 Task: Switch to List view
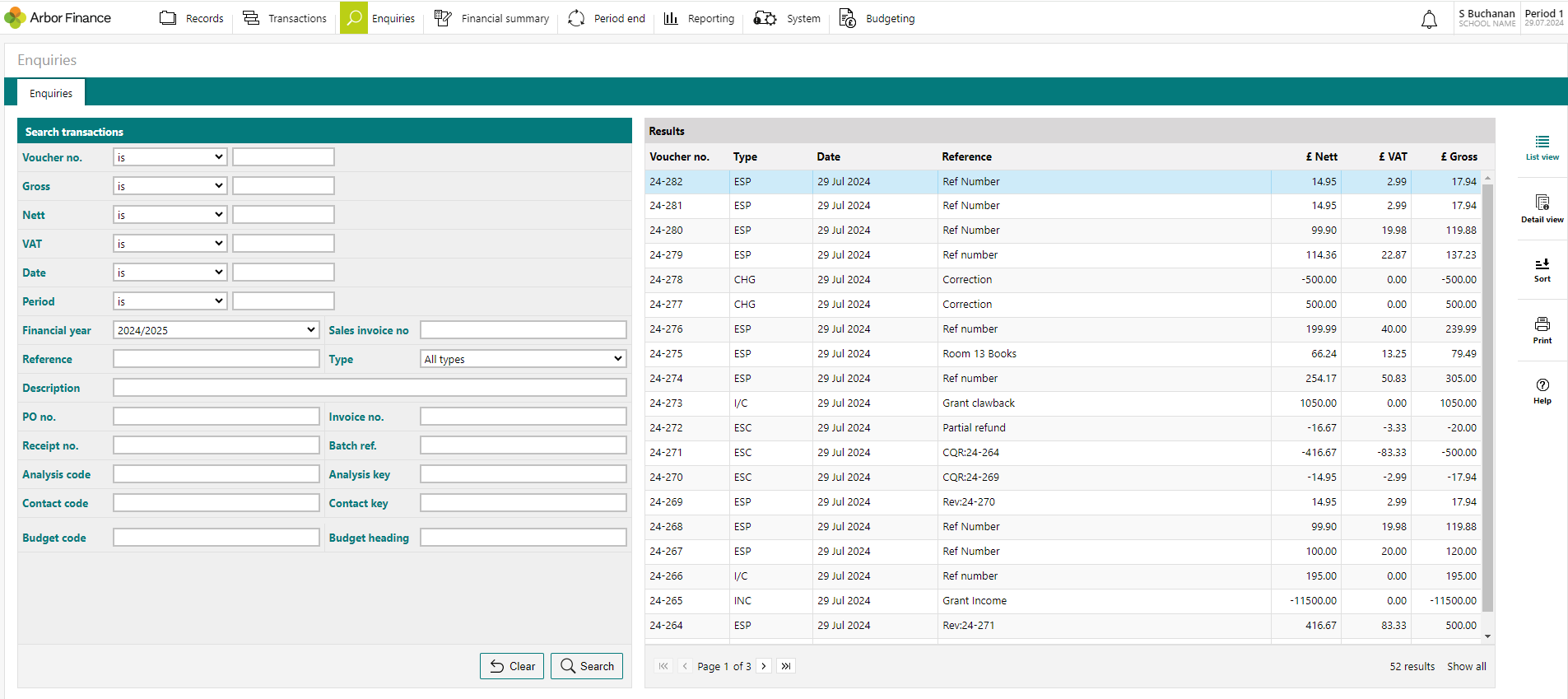(1542, 147)
